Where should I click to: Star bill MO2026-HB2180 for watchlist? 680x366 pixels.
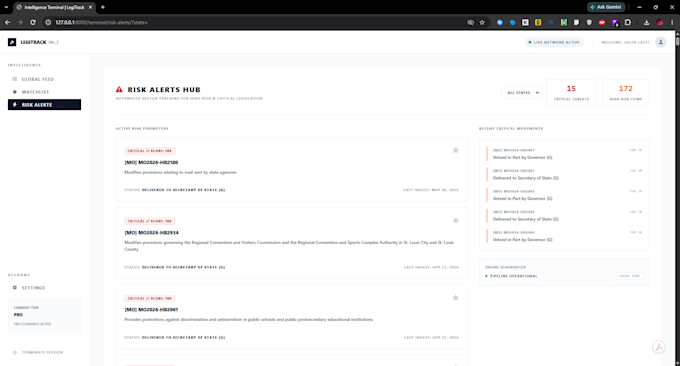point(455,150)
